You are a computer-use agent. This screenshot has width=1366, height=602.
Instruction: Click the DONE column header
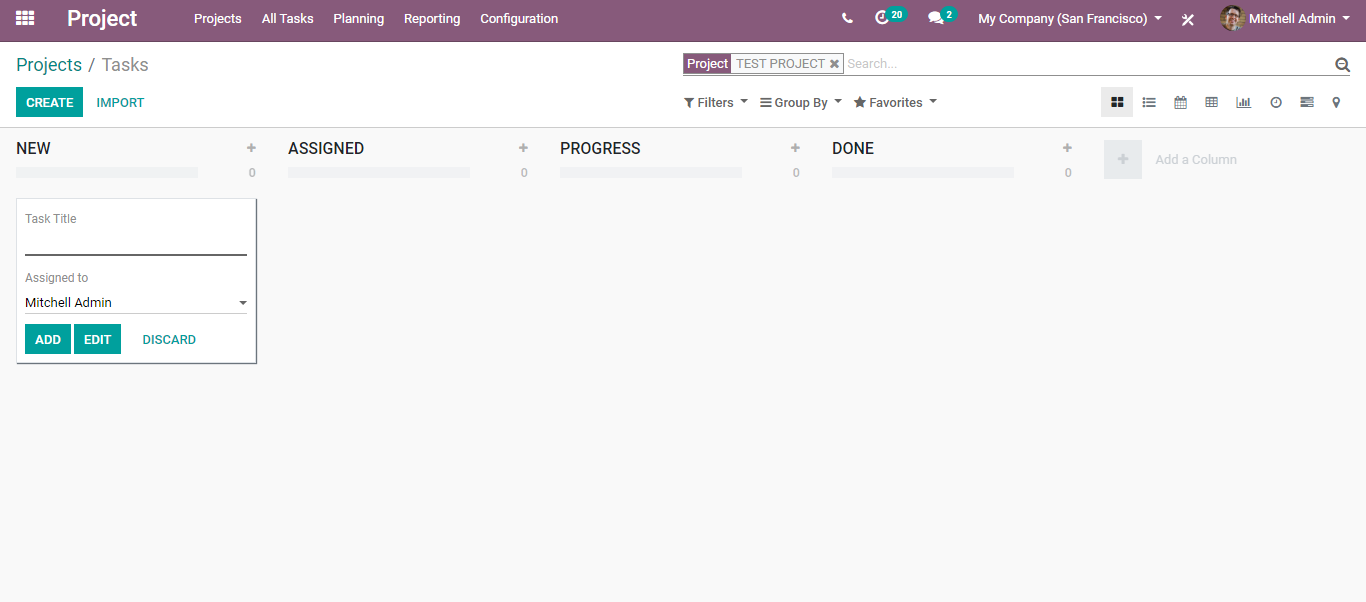(853, 148)
